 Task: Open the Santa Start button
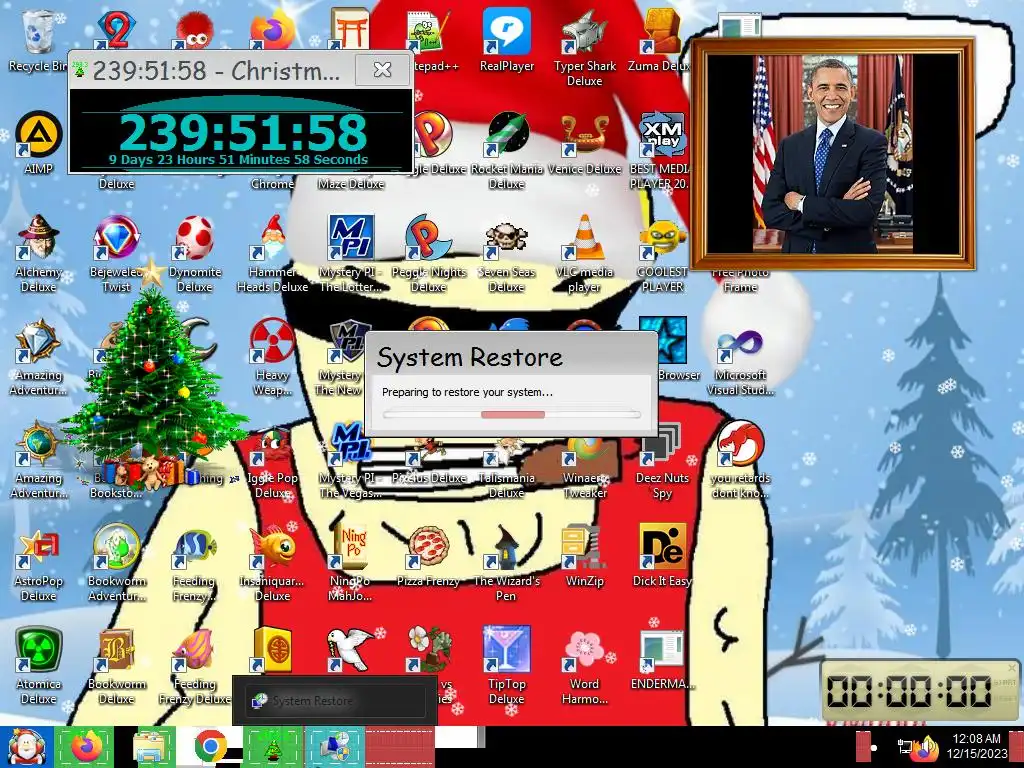point(26,747)
